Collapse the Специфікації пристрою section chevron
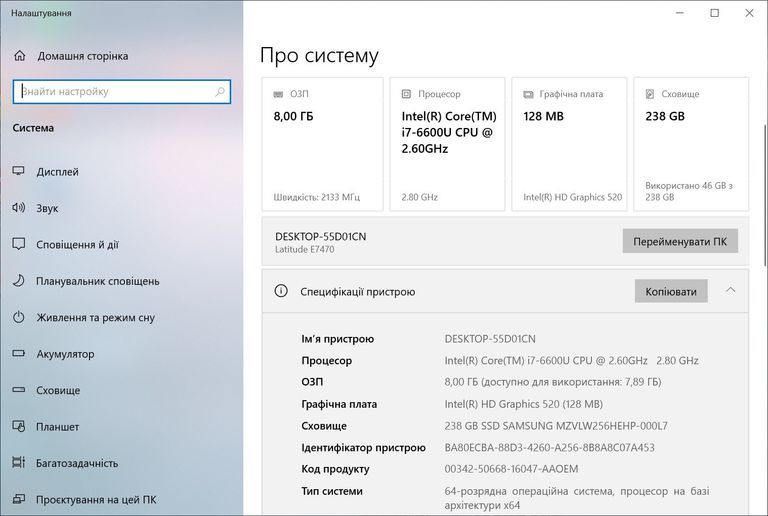This screenshot has width=768, height=516. [730, 291]
